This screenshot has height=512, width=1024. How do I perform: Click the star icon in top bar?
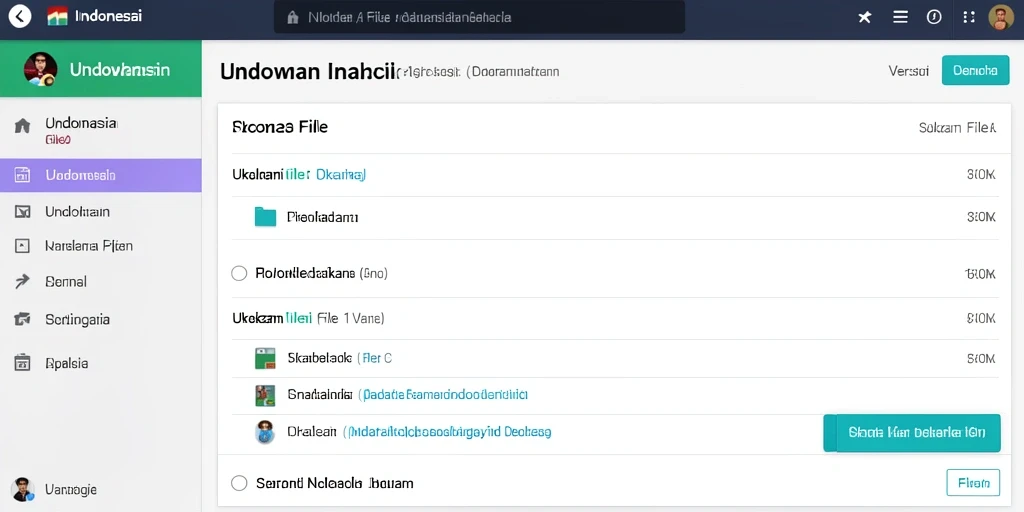(865, 17)
